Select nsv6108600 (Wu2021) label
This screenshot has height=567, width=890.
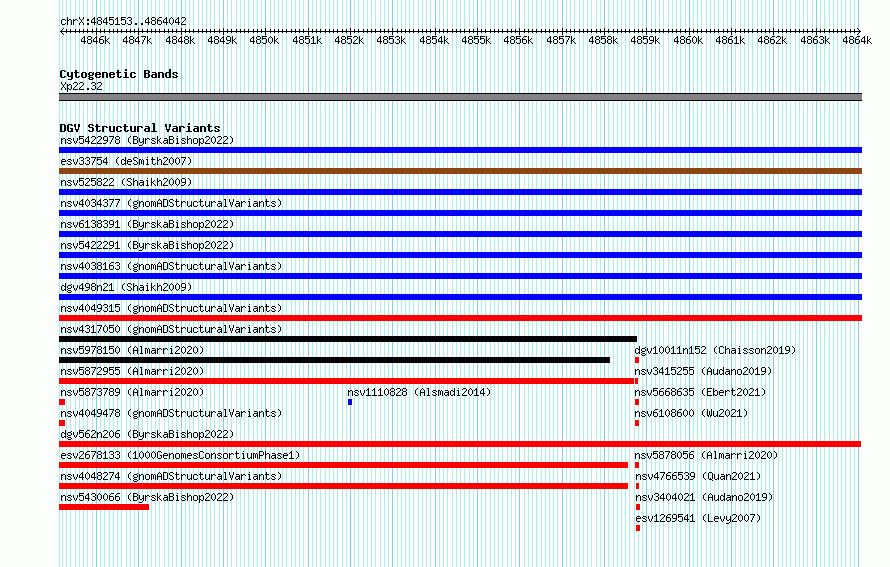[x=691, y=413]
